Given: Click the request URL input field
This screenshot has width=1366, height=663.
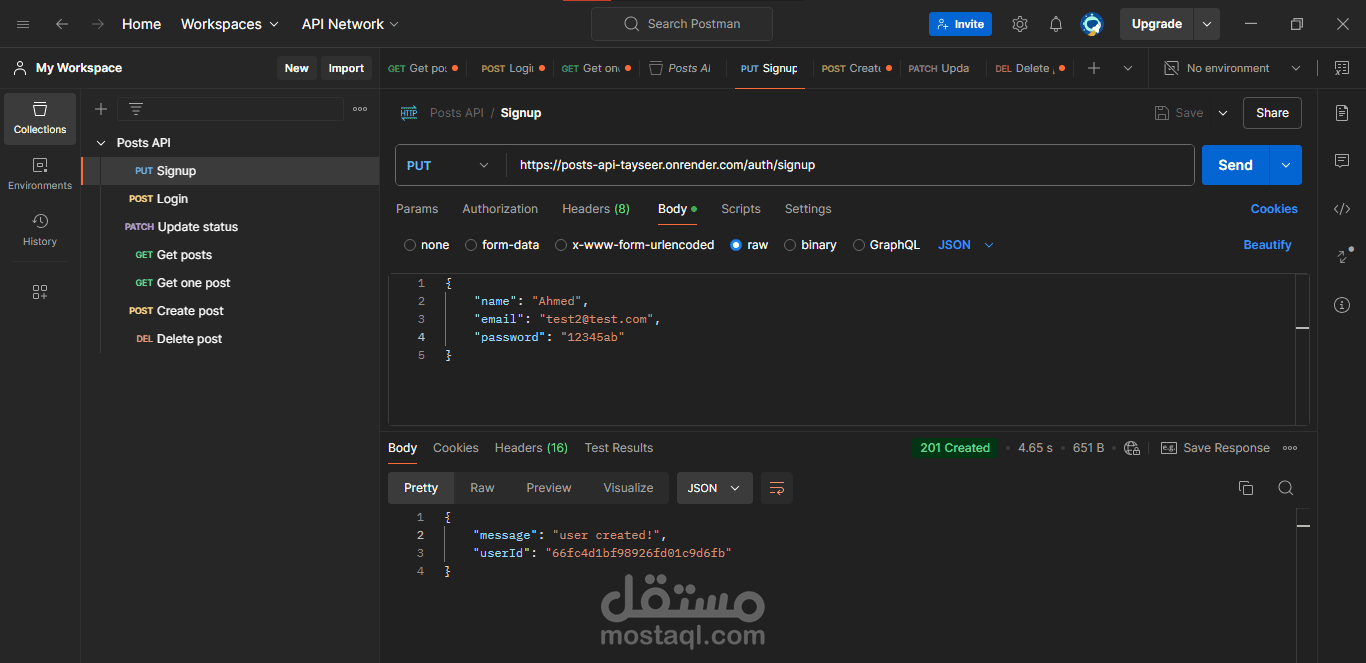Looking at the screenshot, I should [x=850, y=165].
